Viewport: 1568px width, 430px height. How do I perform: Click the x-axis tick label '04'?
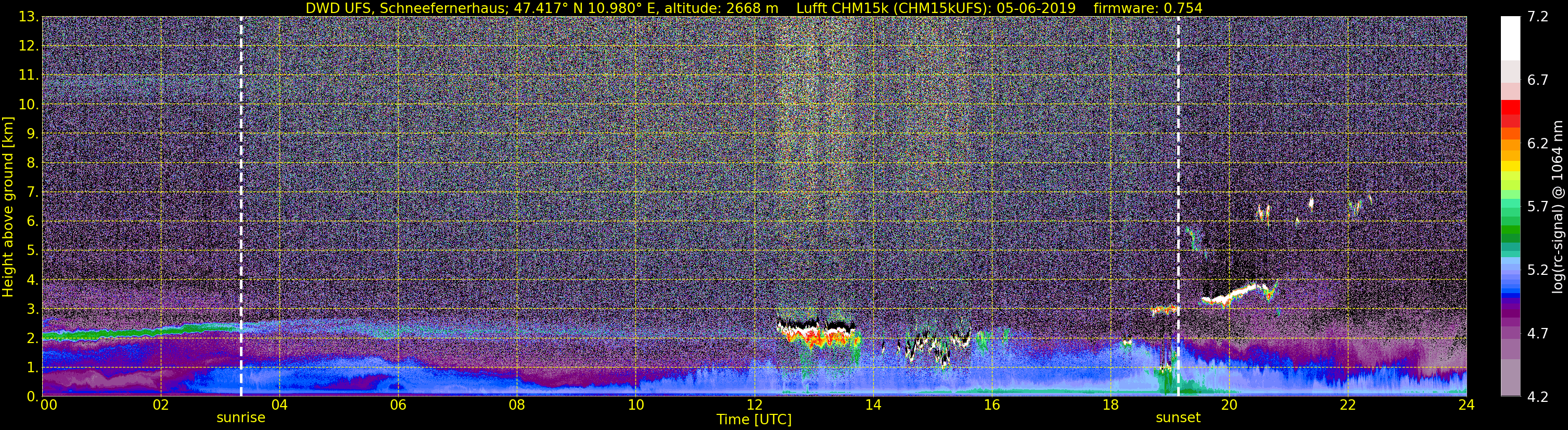279,406
